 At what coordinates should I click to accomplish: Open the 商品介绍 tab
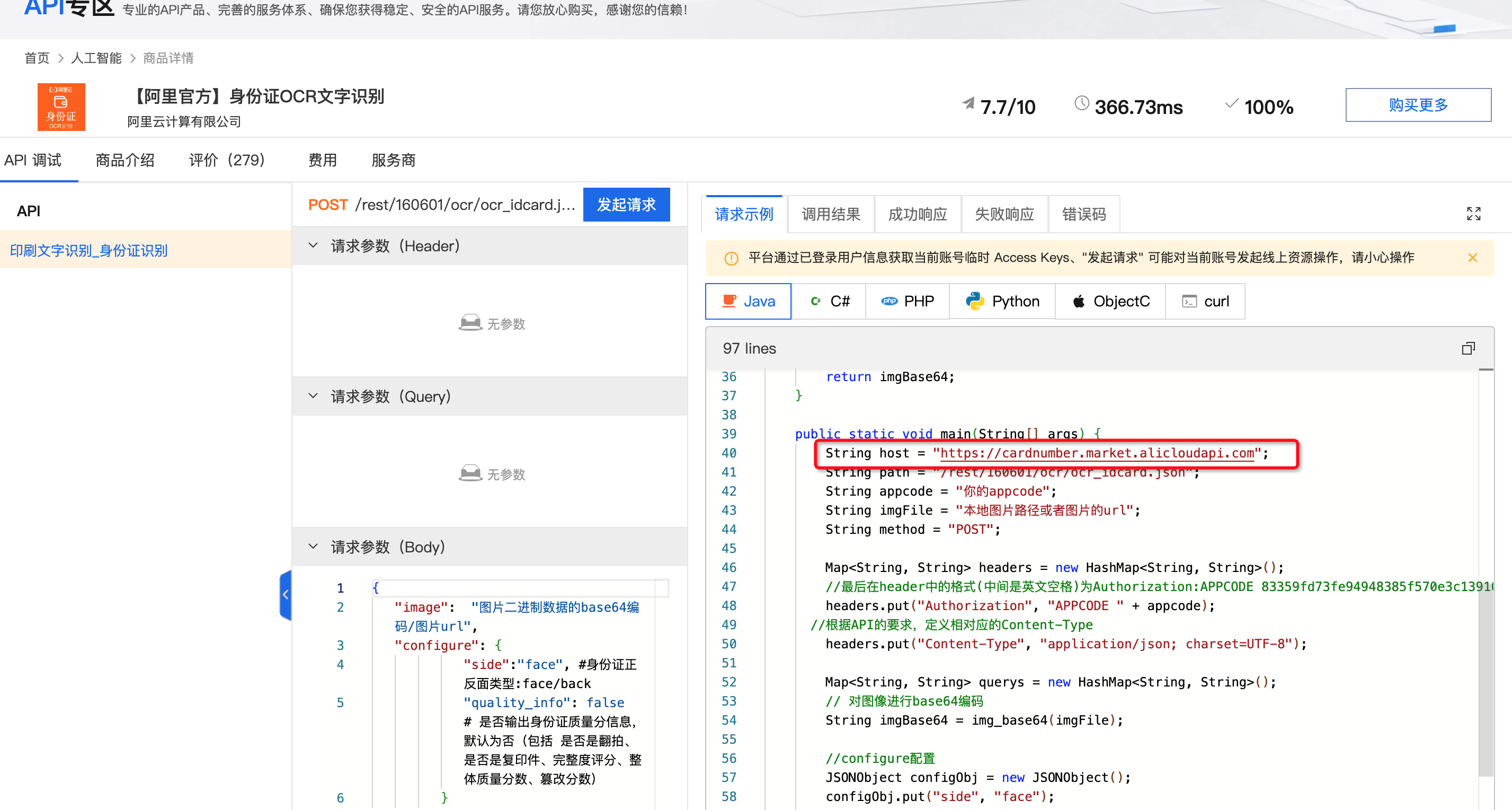point(125,160)
